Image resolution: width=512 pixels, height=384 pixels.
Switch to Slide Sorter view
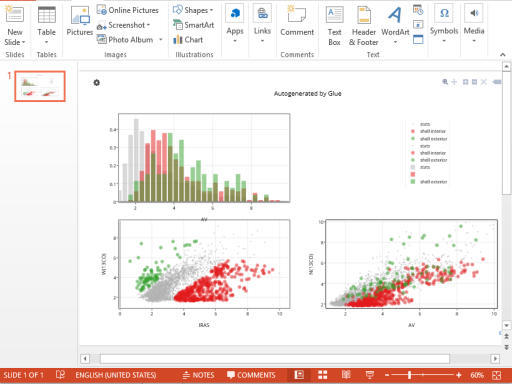point(322,375)
